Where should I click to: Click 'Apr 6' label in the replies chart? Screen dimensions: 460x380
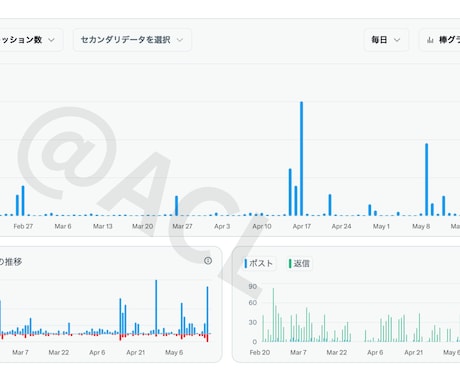click(375, 352)
